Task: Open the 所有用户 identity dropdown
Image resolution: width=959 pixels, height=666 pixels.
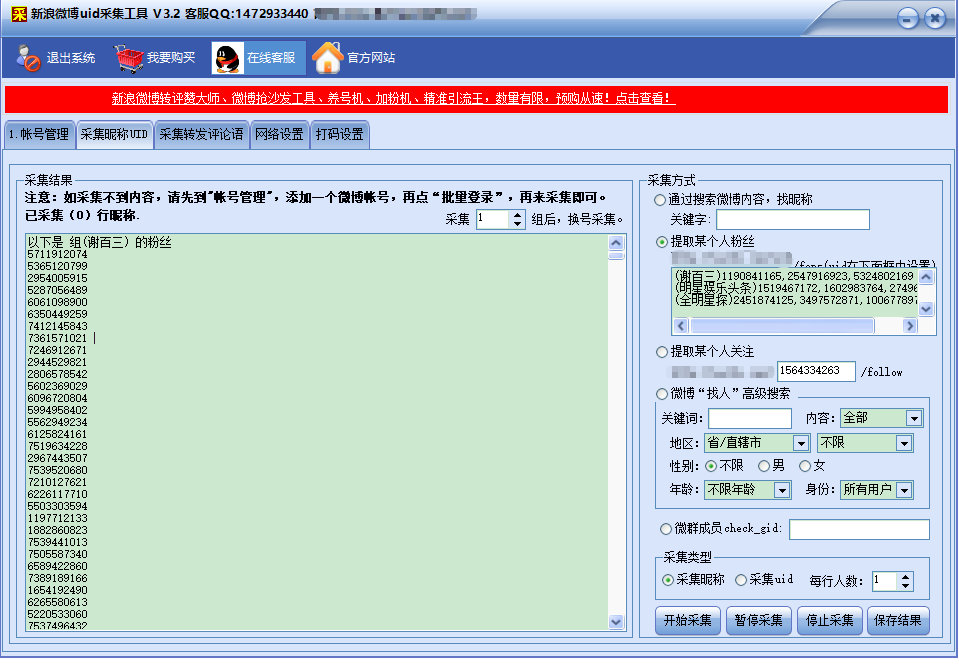Action: coord(904,490)
